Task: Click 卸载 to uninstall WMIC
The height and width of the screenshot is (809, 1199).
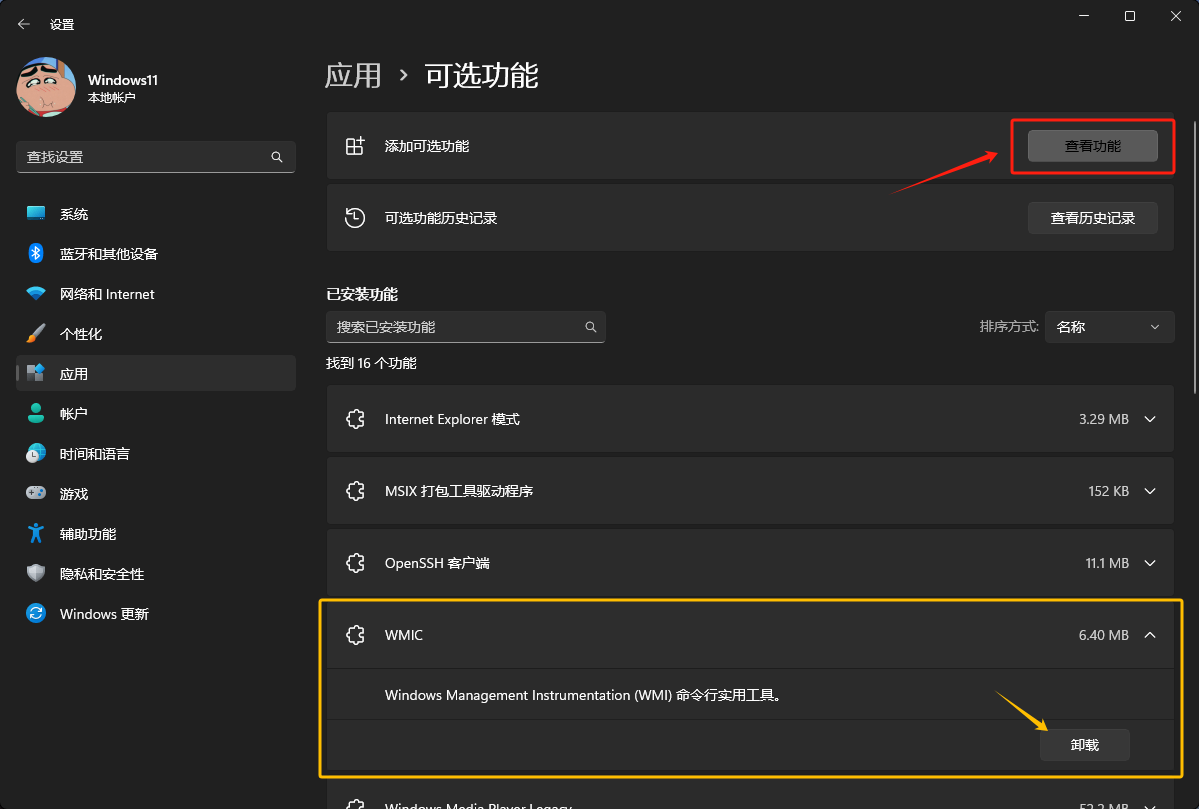Action: (1084, 745)
